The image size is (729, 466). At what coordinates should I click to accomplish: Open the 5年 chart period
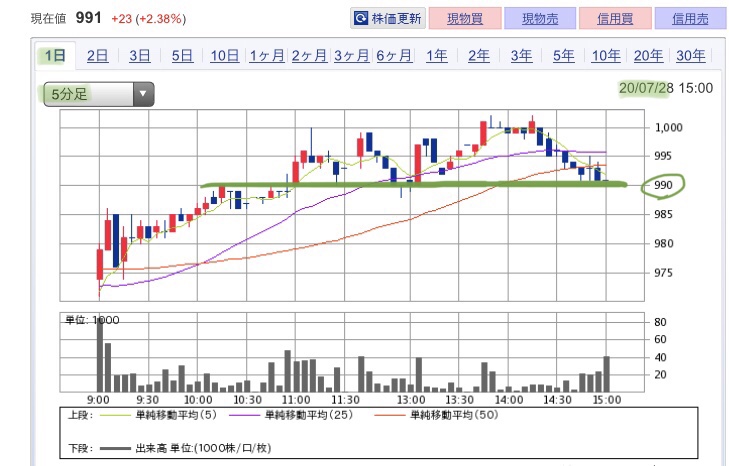[x=563, y=56]
